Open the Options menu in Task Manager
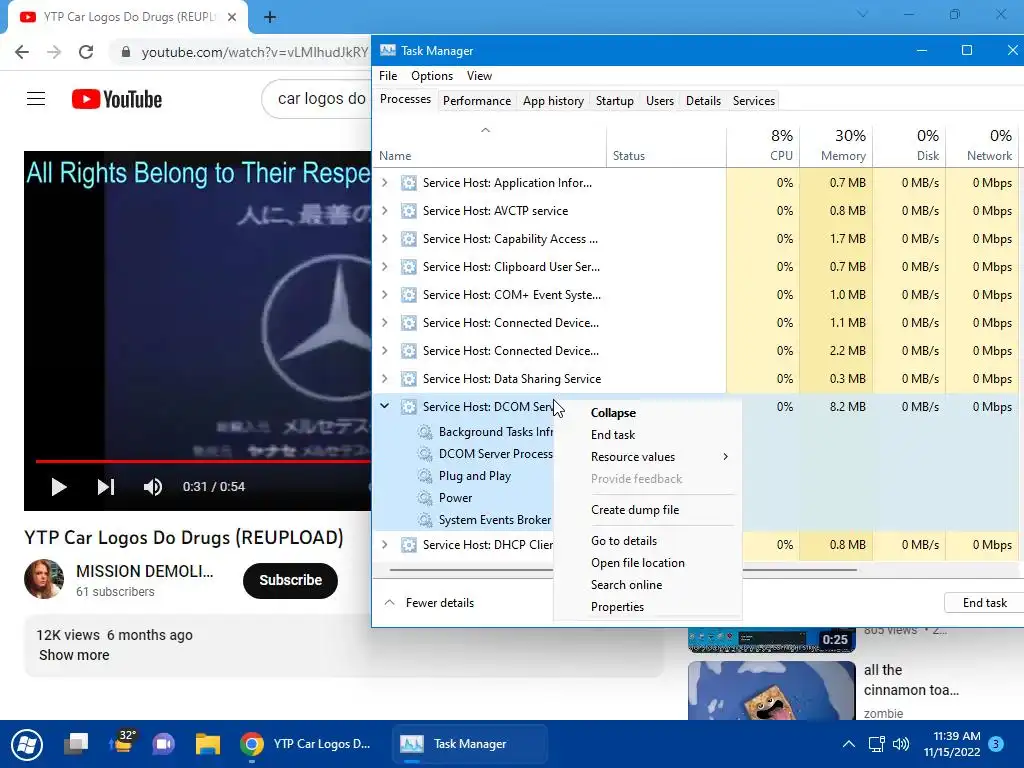The image size is (1024, 768). 432,76
